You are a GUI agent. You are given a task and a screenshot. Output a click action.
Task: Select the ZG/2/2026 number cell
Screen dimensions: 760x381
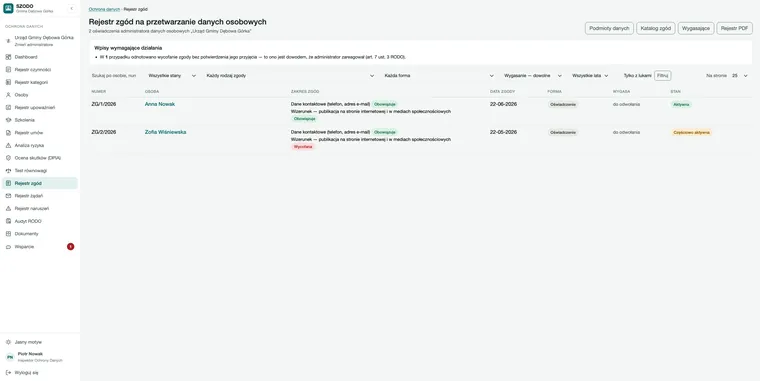(104, 132)
